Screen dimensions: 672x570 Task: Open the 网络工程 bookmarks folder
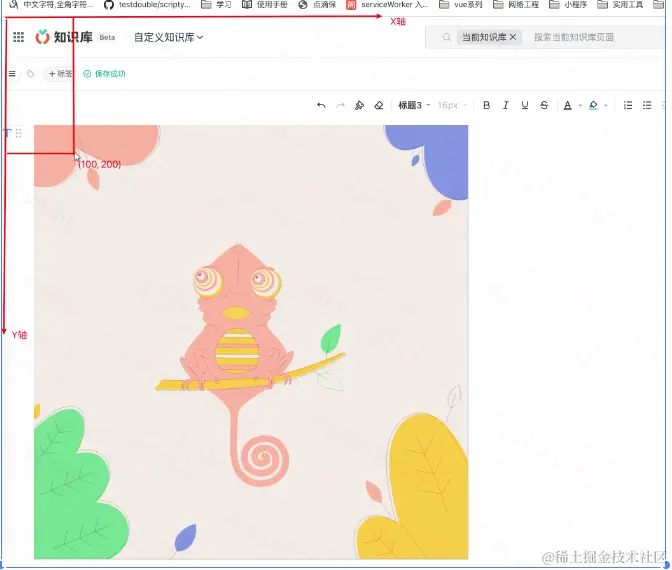pyautogui.click(x=516, y=5)
